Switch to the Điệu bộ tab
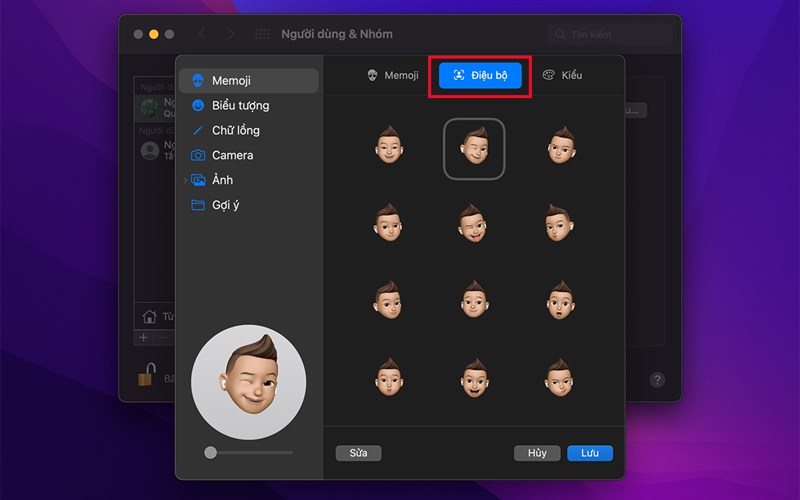This screenshot has width=800, height=500. pyautogui.click(x=480, y=76)
